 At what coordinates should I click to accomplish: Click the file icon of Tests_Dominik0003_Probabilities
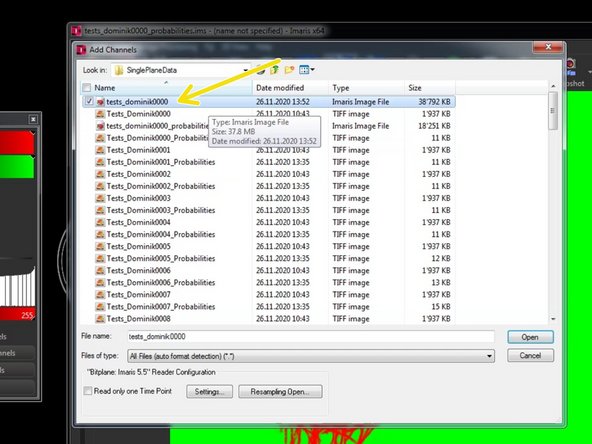point(100,211)
